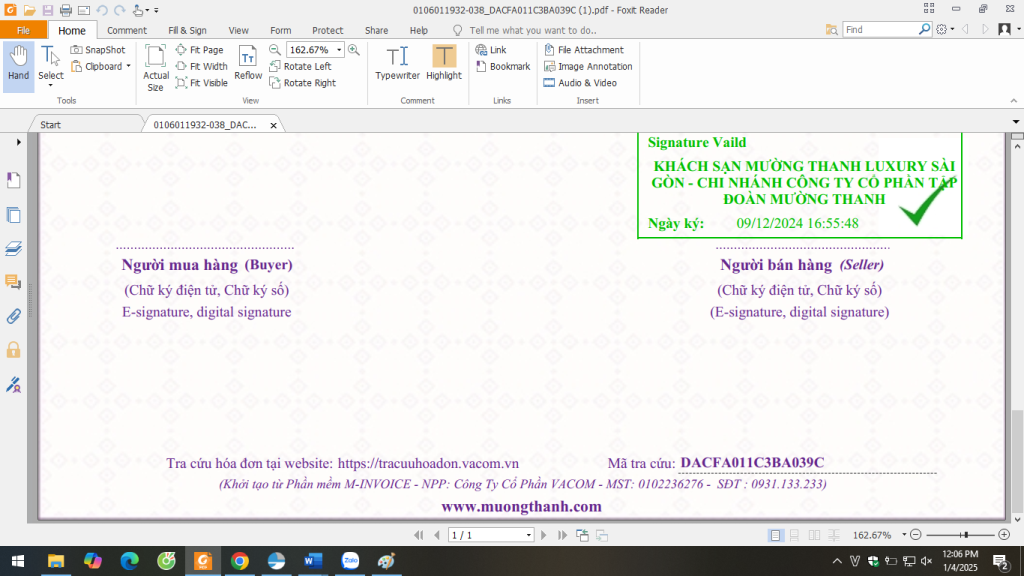Image resolution: width=1024 pixels, height=576 pixels.
Task: Switch to the Comment ribbon tab
Action: [x=127, y=30]
